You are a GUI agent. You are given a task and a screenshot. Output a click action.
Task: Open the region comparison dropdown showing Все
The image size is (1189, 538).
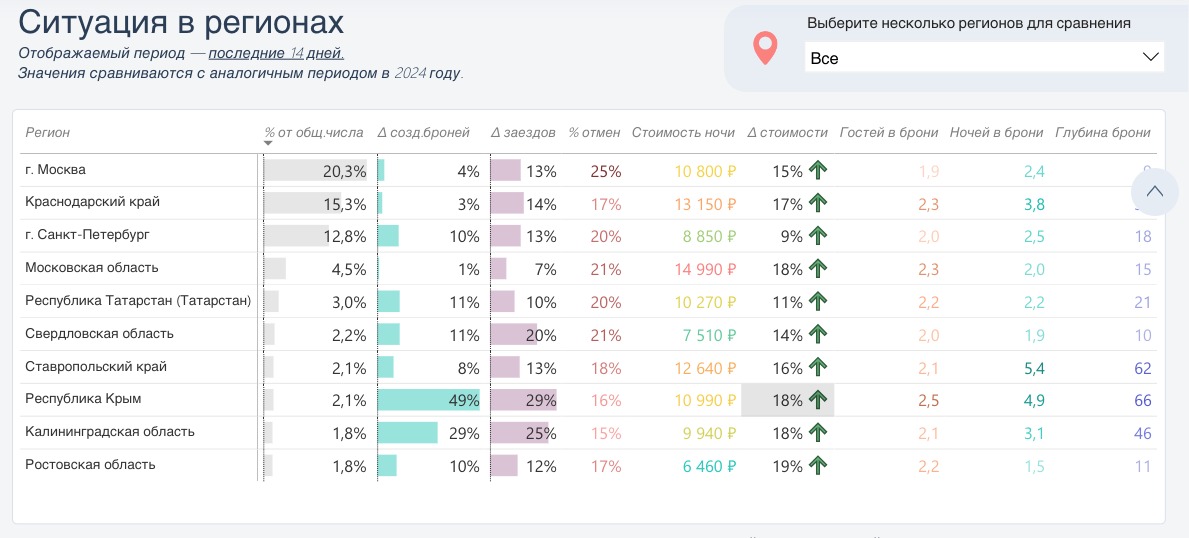[x=970, y=58]
